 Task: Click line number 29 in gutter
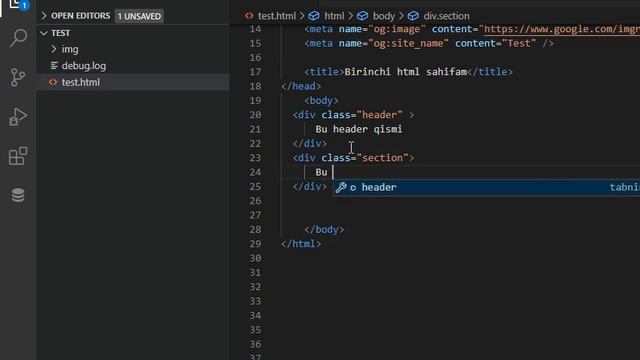click(255, 244)
